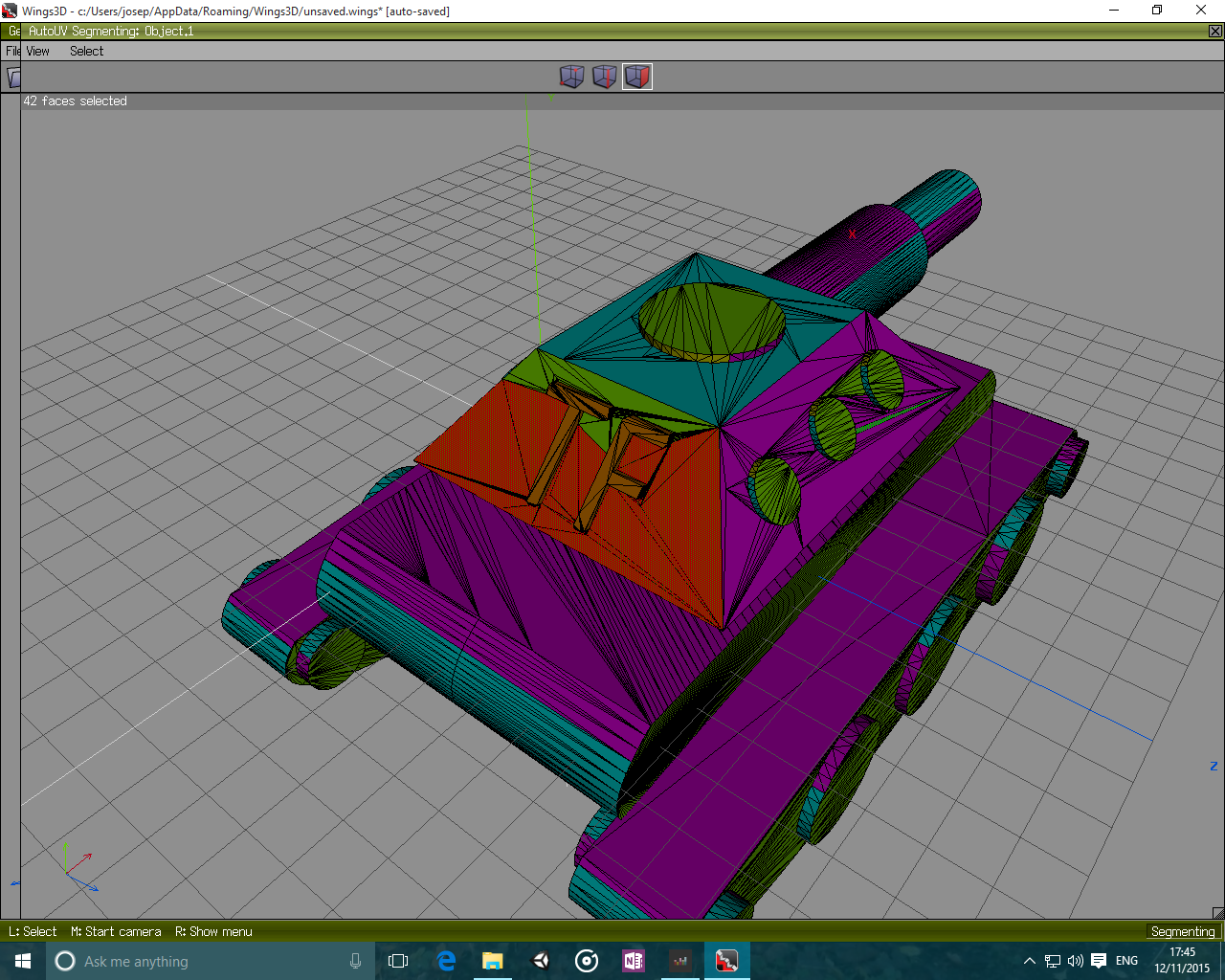
Task: Click the Cortana microphone icon
Action: [355, 961]
